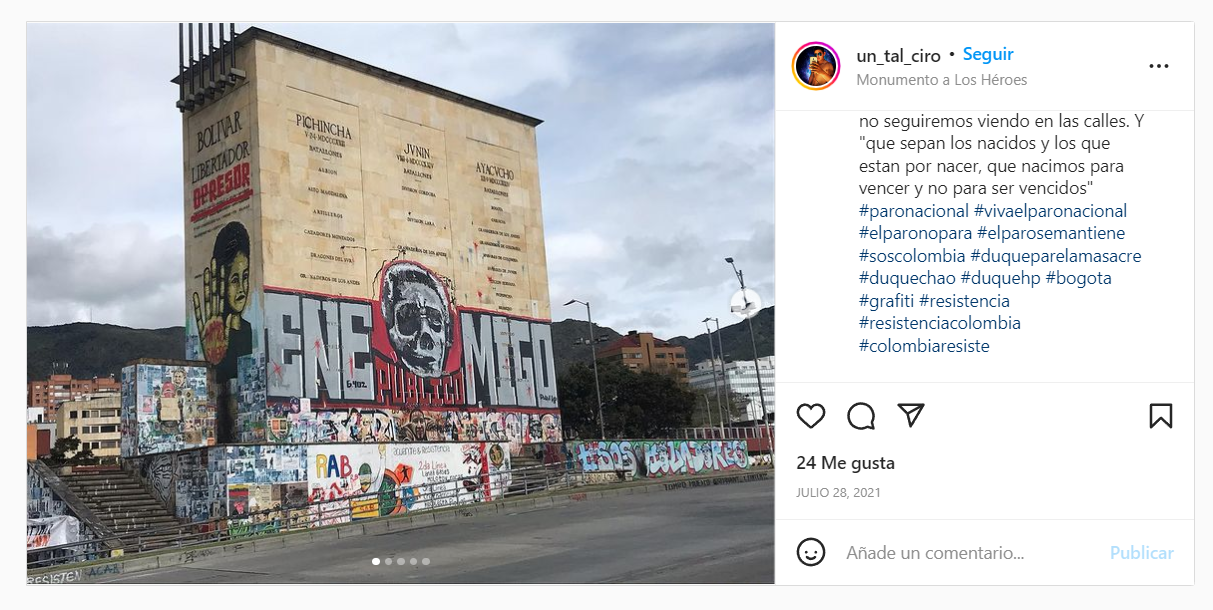
Task: Open the #soscolombia hashtag
Action: point(912,256)
